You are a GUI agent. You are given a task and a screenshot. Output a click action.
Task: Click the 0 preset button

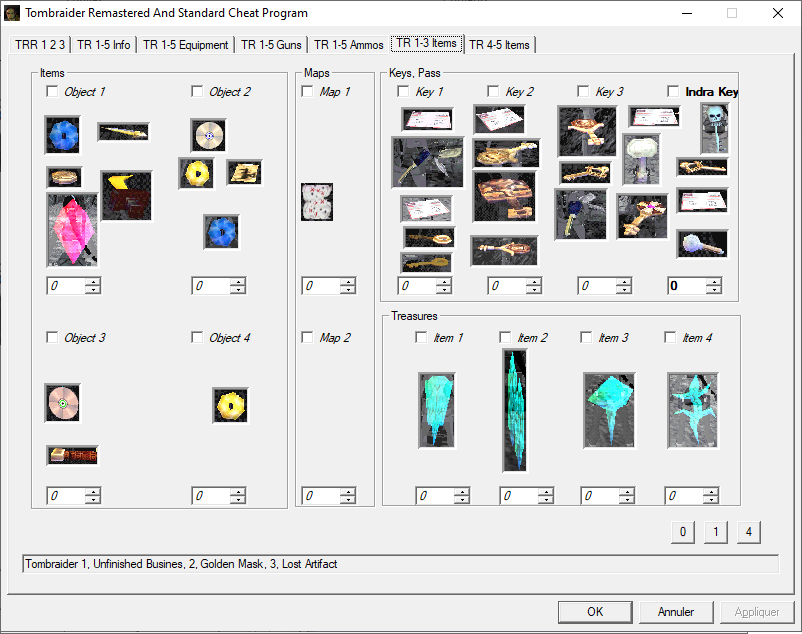coord(683,532)
